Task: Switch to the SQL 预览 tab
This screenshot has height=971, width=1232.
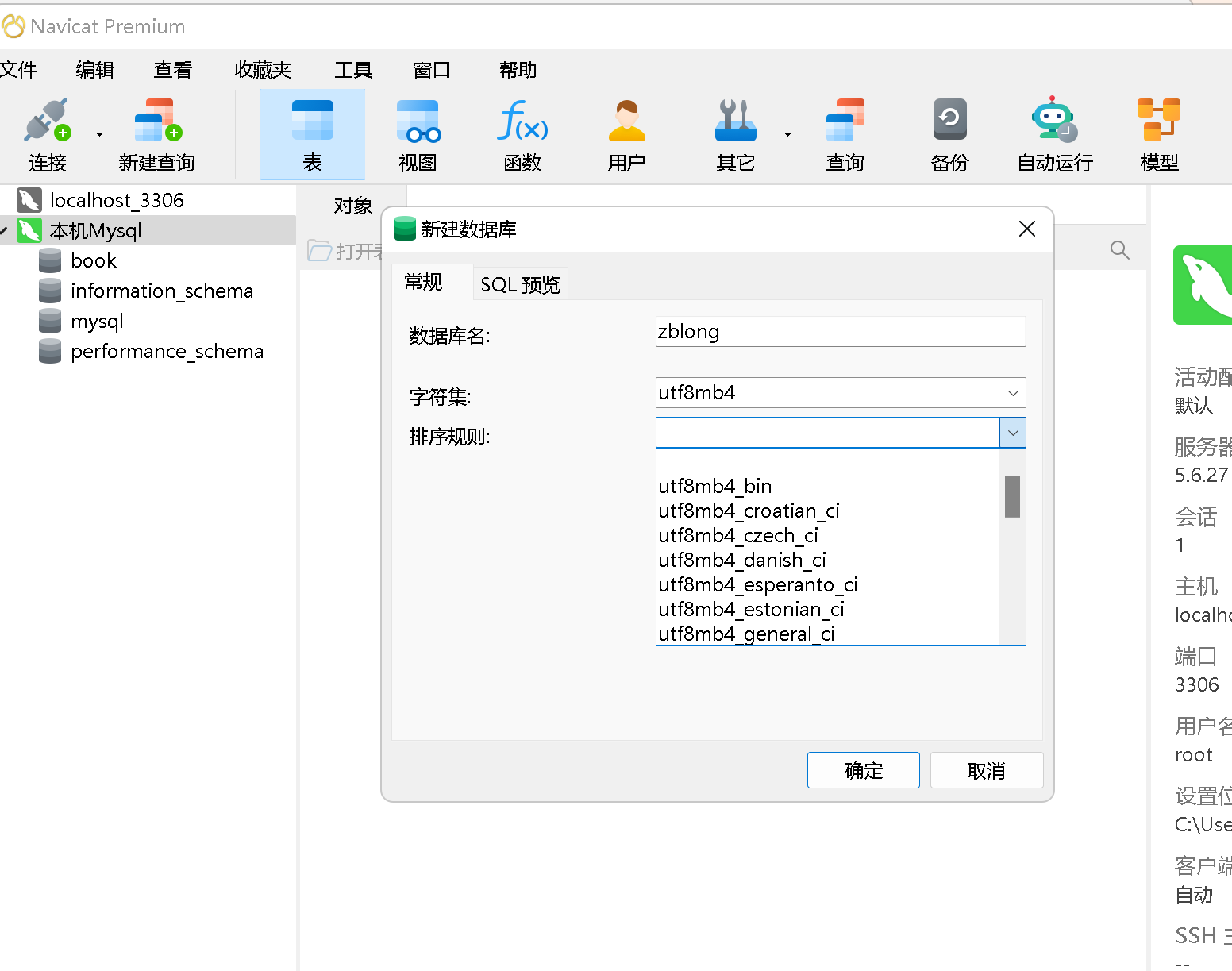Action: pos(521,284)
